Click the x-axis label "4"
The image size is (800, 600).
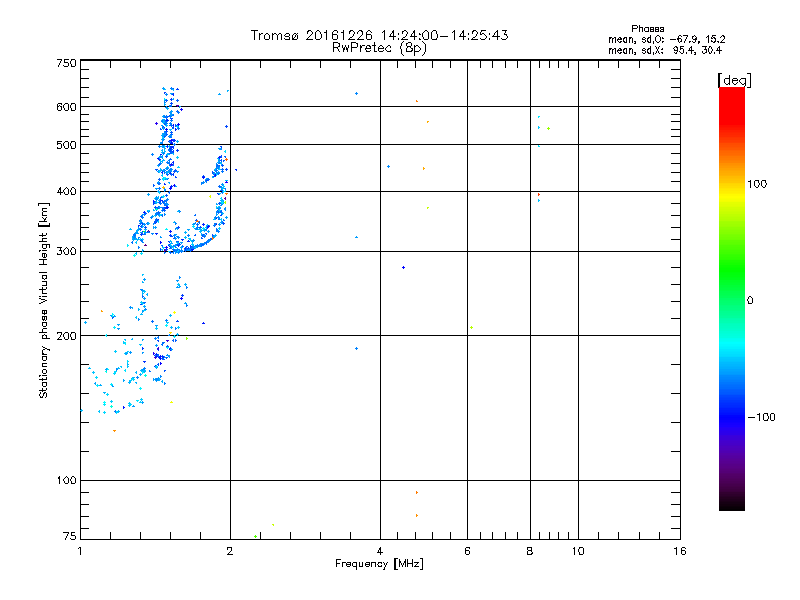[380, 551]
